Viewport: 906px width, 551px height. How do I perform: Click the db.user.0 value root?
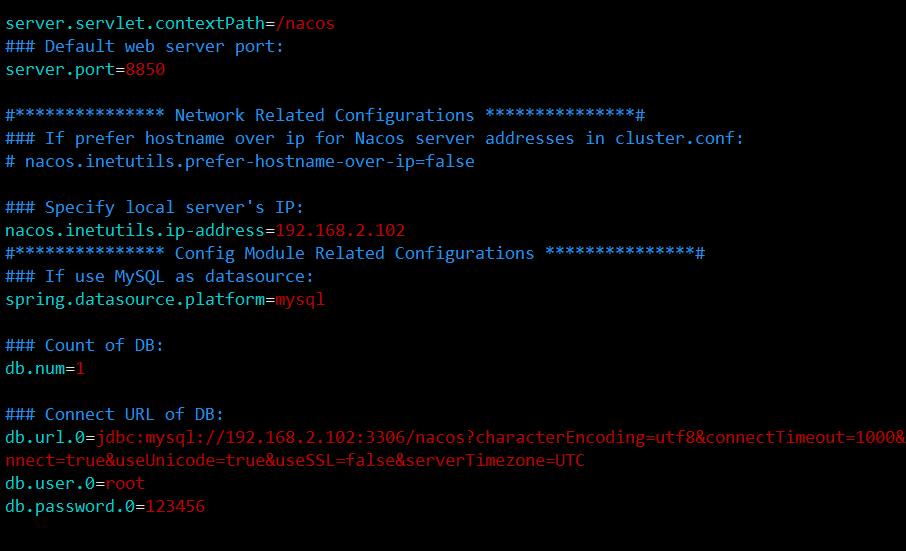125,484
